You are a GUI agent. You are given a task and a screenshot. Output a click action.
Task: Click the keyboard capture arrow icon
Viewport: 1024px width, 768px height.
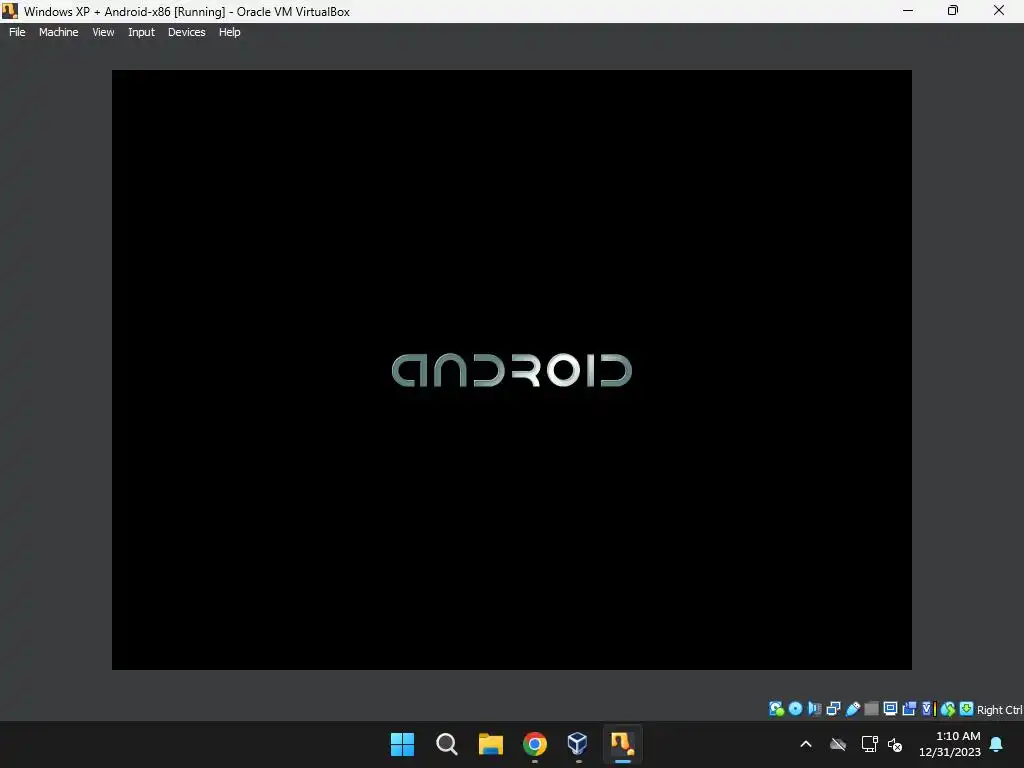pyautogui.click(x=967, y=709)
